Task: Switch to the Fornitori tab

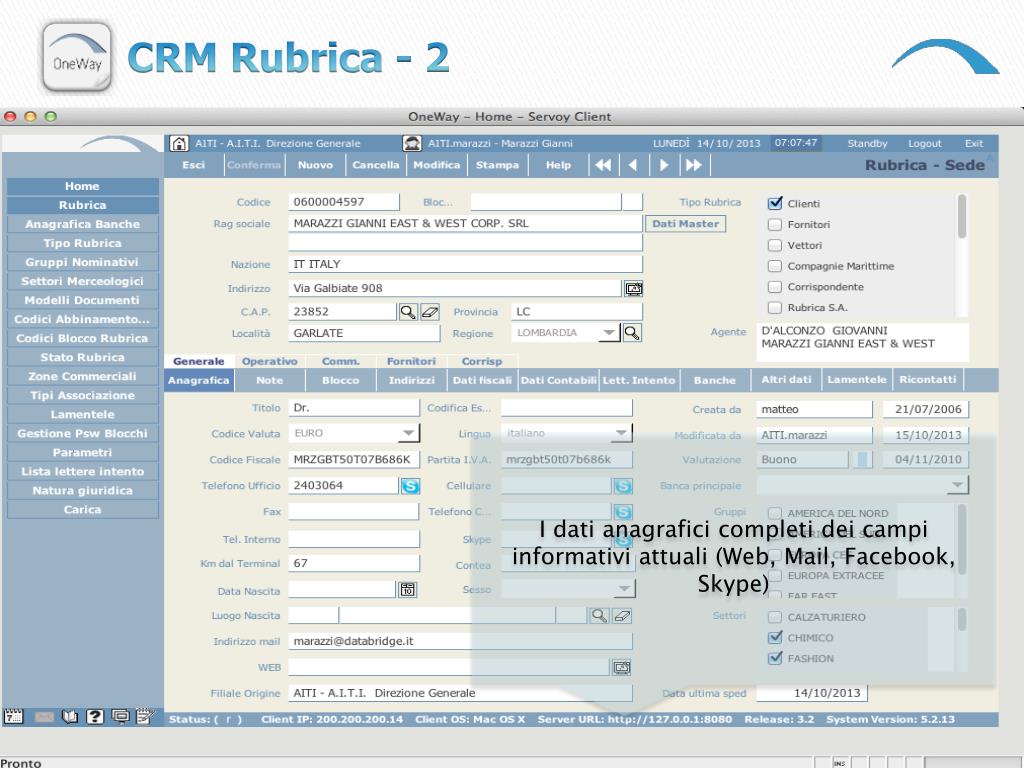Action: click(411, 361)
